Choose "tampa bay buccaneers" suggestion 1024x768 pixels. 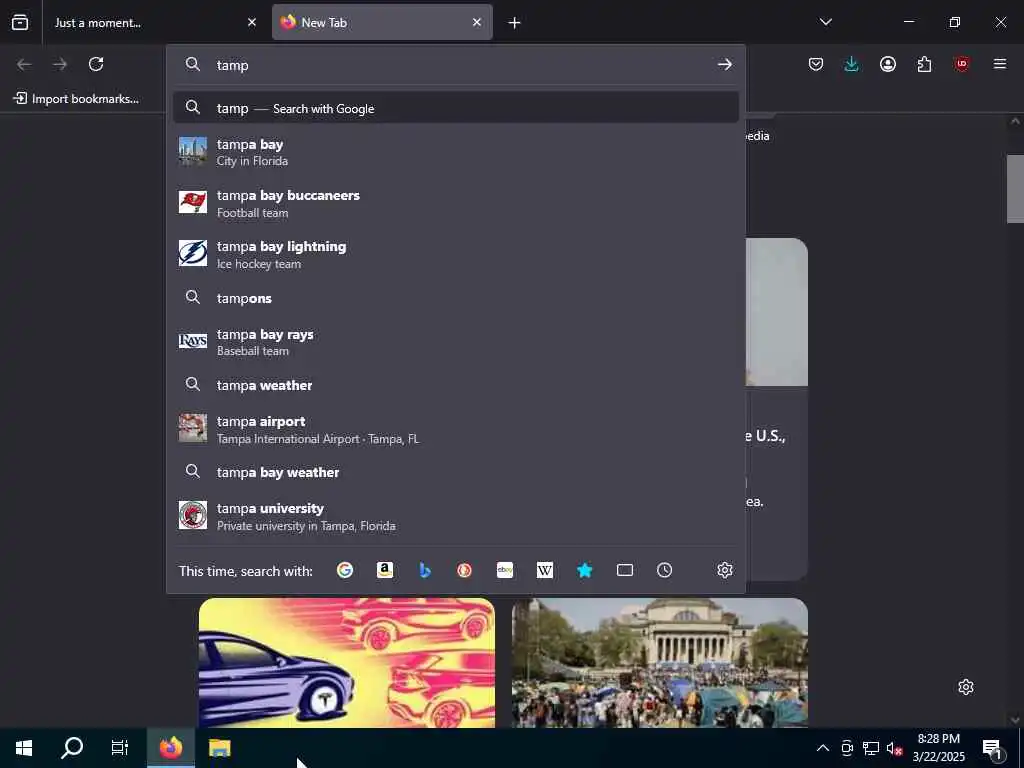coord(456,203)
